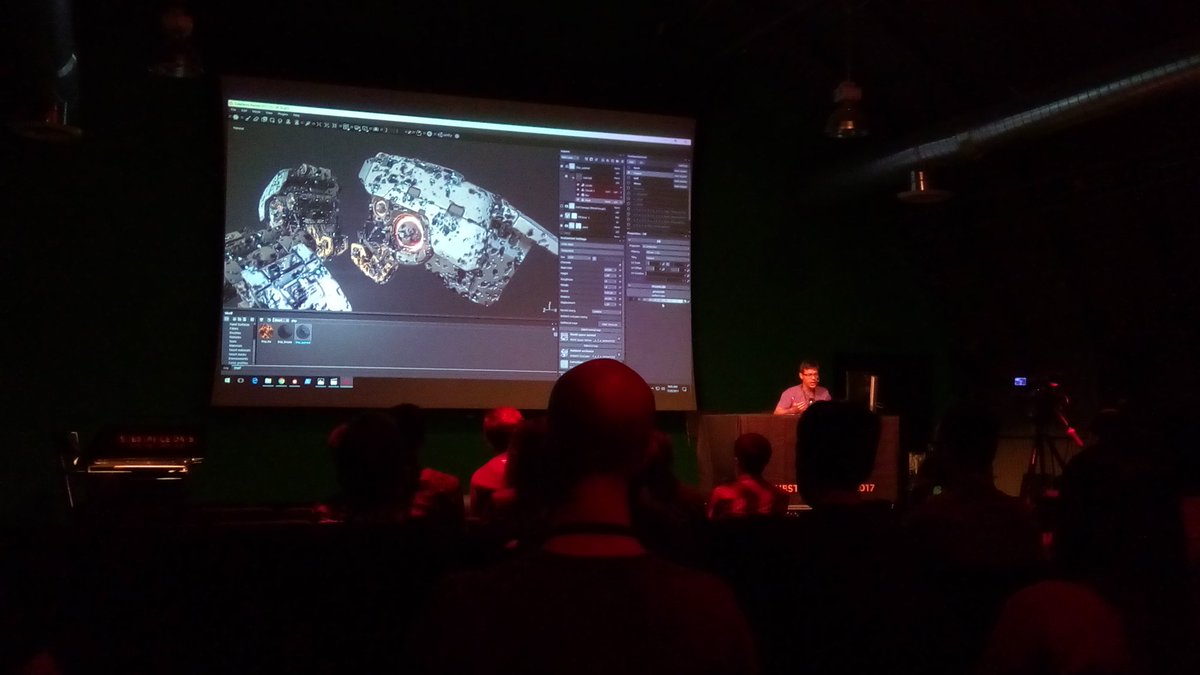Toggle visibility of the third layer in the stack
The image size is (1200, 675).
[x=562, y=216]
